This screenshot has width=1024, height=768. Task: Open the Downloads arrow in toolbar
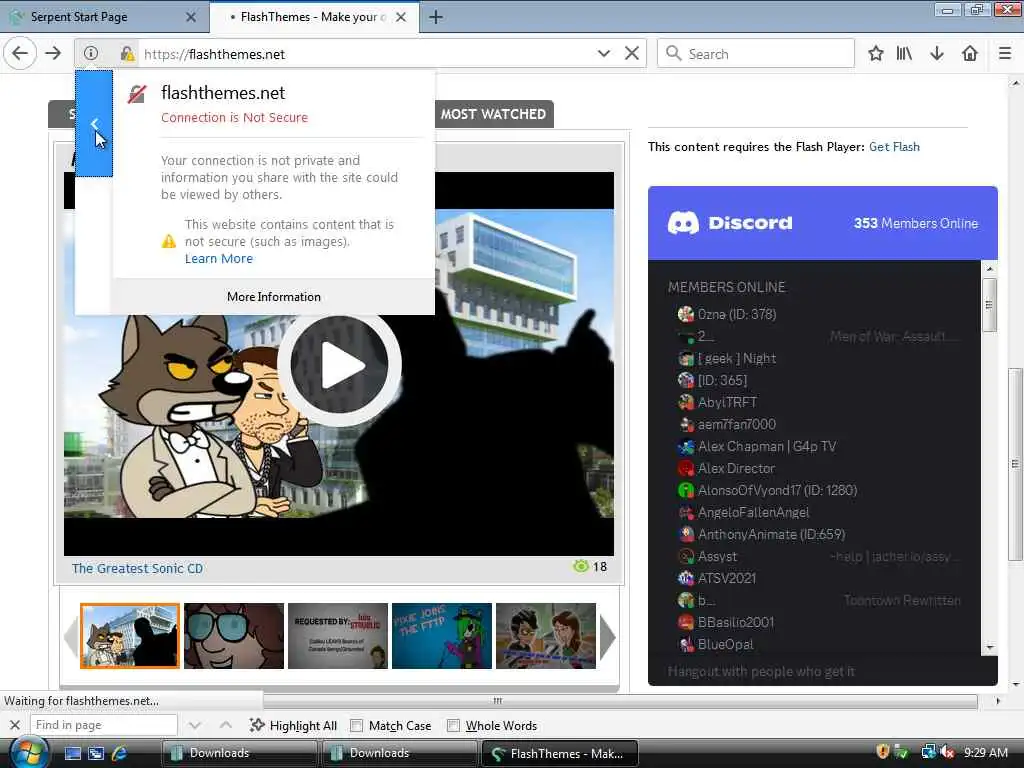click(936, 54)
